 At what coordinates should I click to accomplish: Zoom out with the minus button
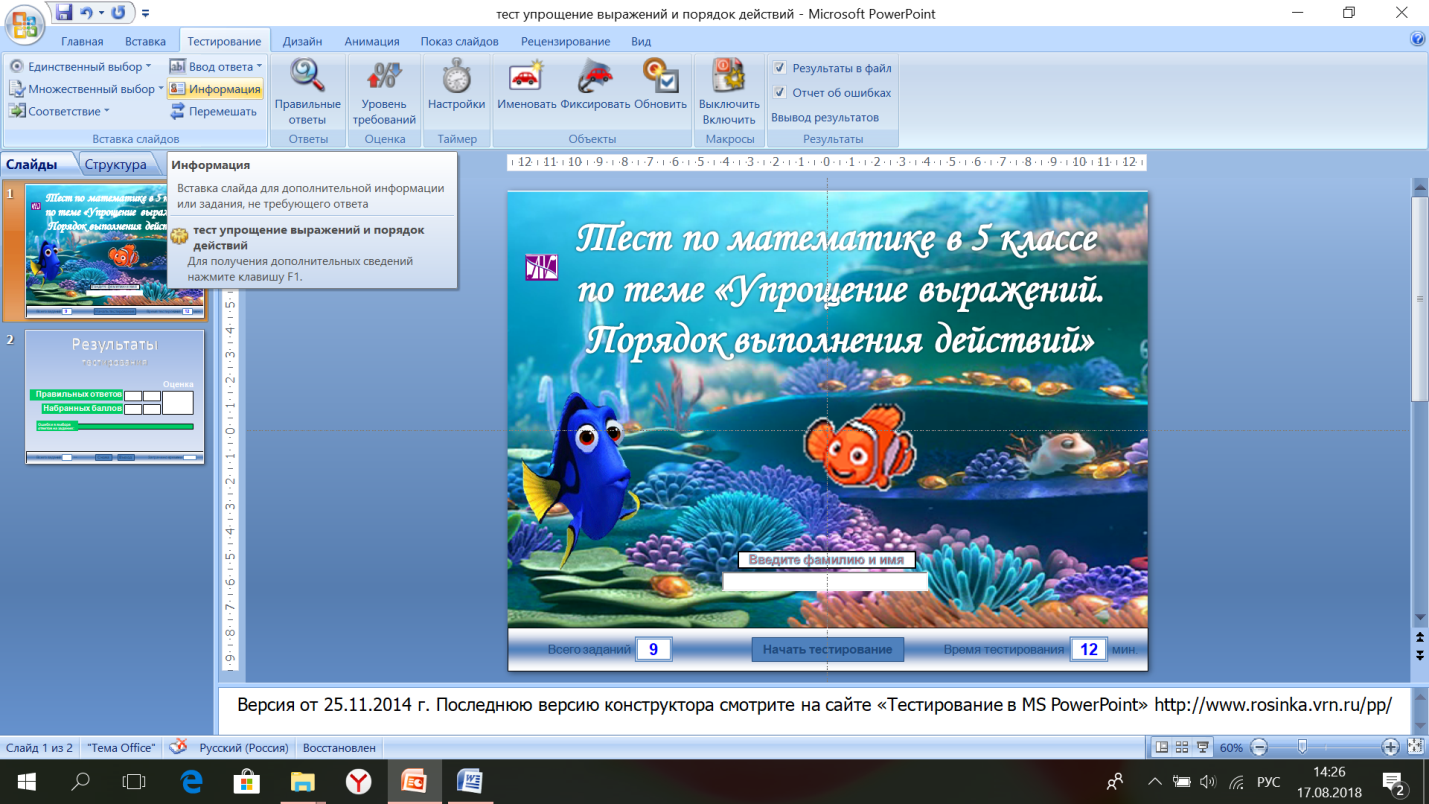click(x=1259, y=747)
